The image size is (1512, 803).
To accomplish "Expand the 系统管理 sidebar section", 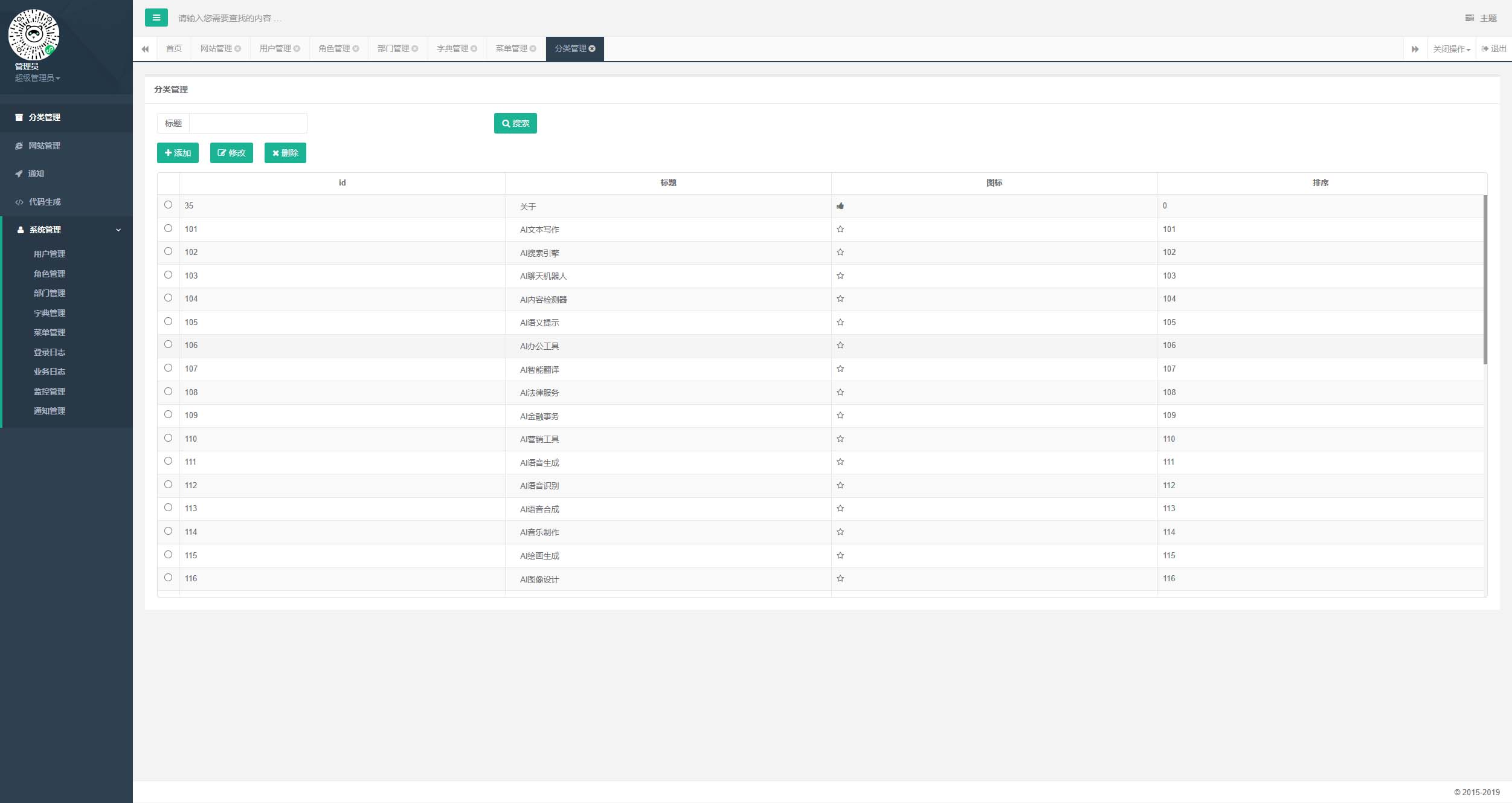I will coord(65,229).
